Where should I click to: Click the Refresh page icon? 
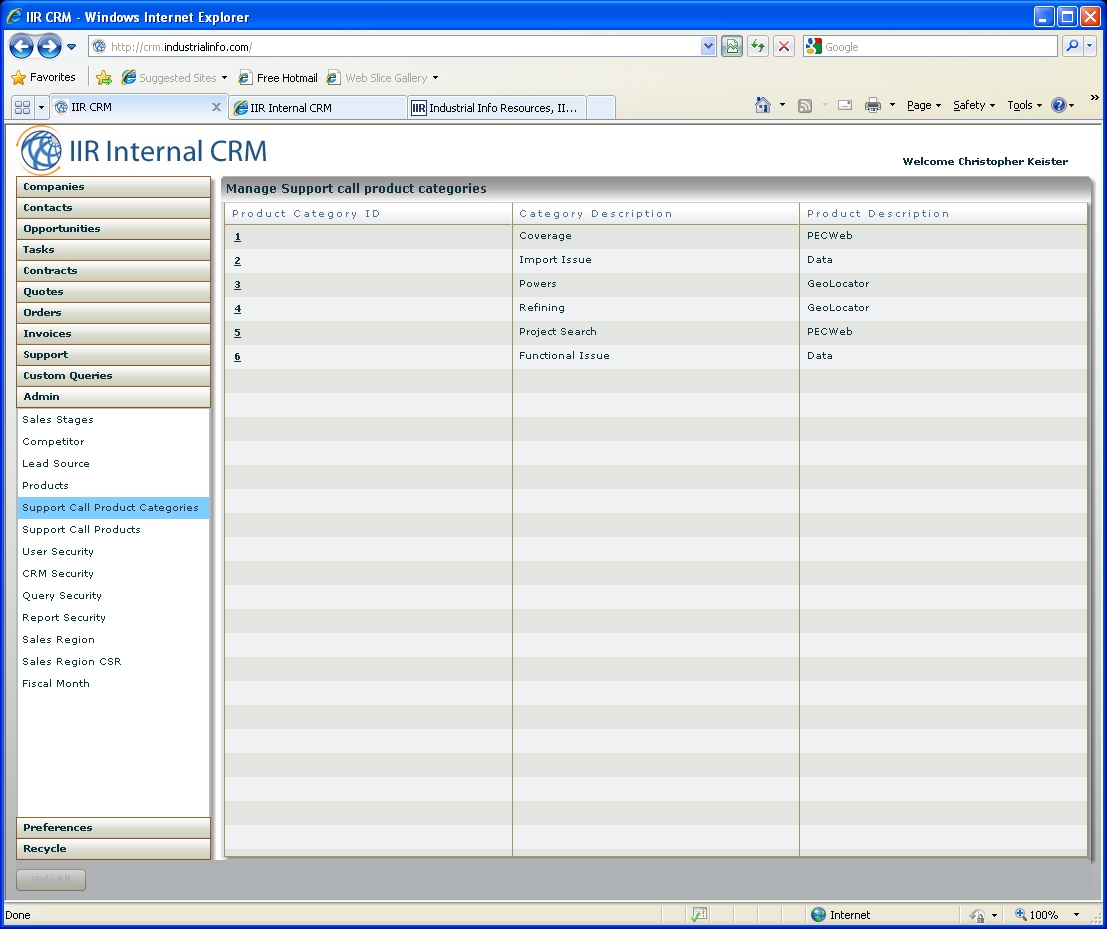[x=758, y=47]
